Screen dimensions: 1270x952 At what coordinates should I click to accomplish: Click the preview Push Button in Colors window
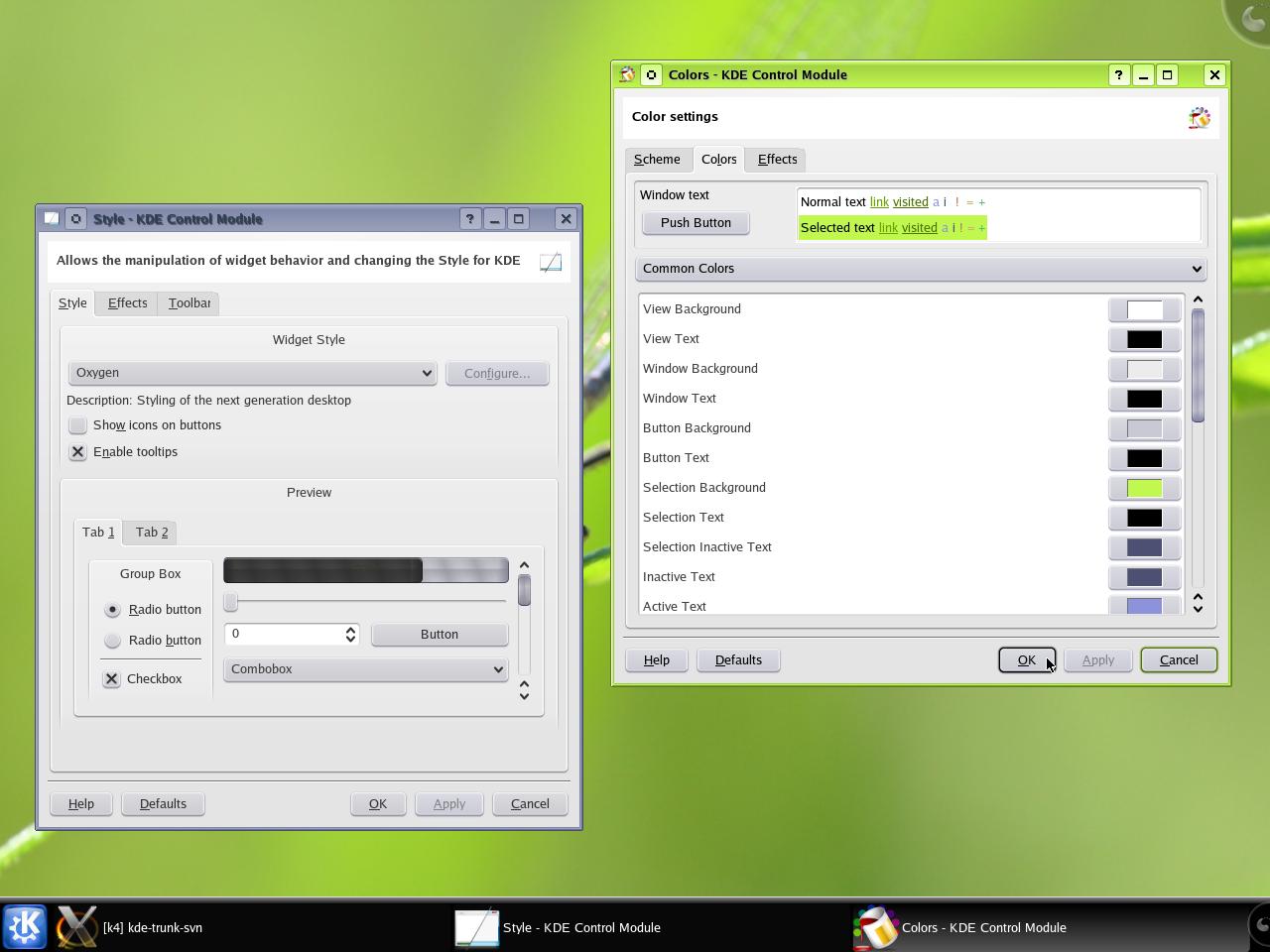click(x=696, y=223)
